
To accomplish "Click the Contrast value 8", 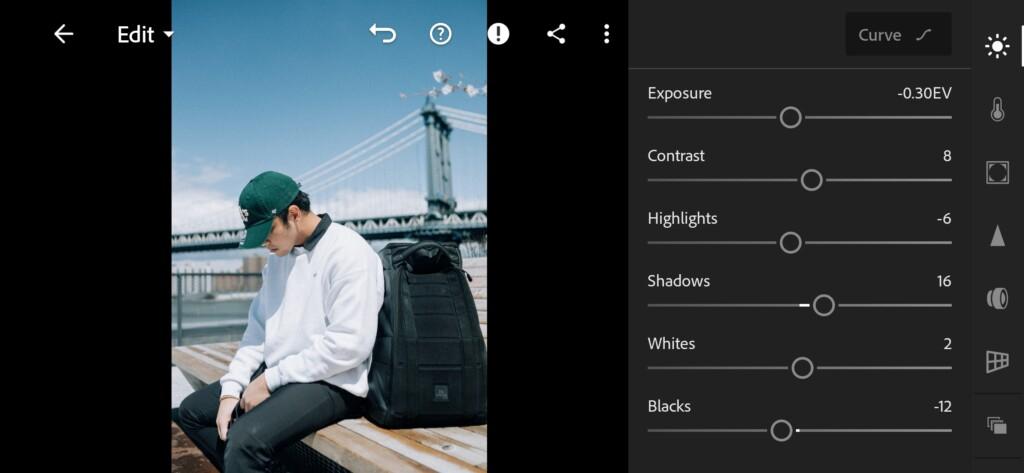I will click(x=947, y=156).
